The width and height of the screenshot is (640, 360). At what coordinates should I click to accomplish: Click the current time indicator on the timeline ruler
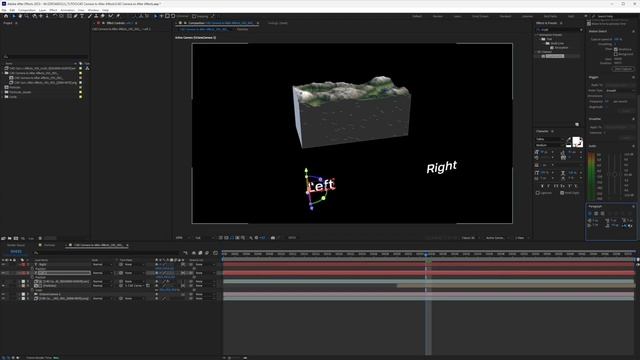[426, 254]
